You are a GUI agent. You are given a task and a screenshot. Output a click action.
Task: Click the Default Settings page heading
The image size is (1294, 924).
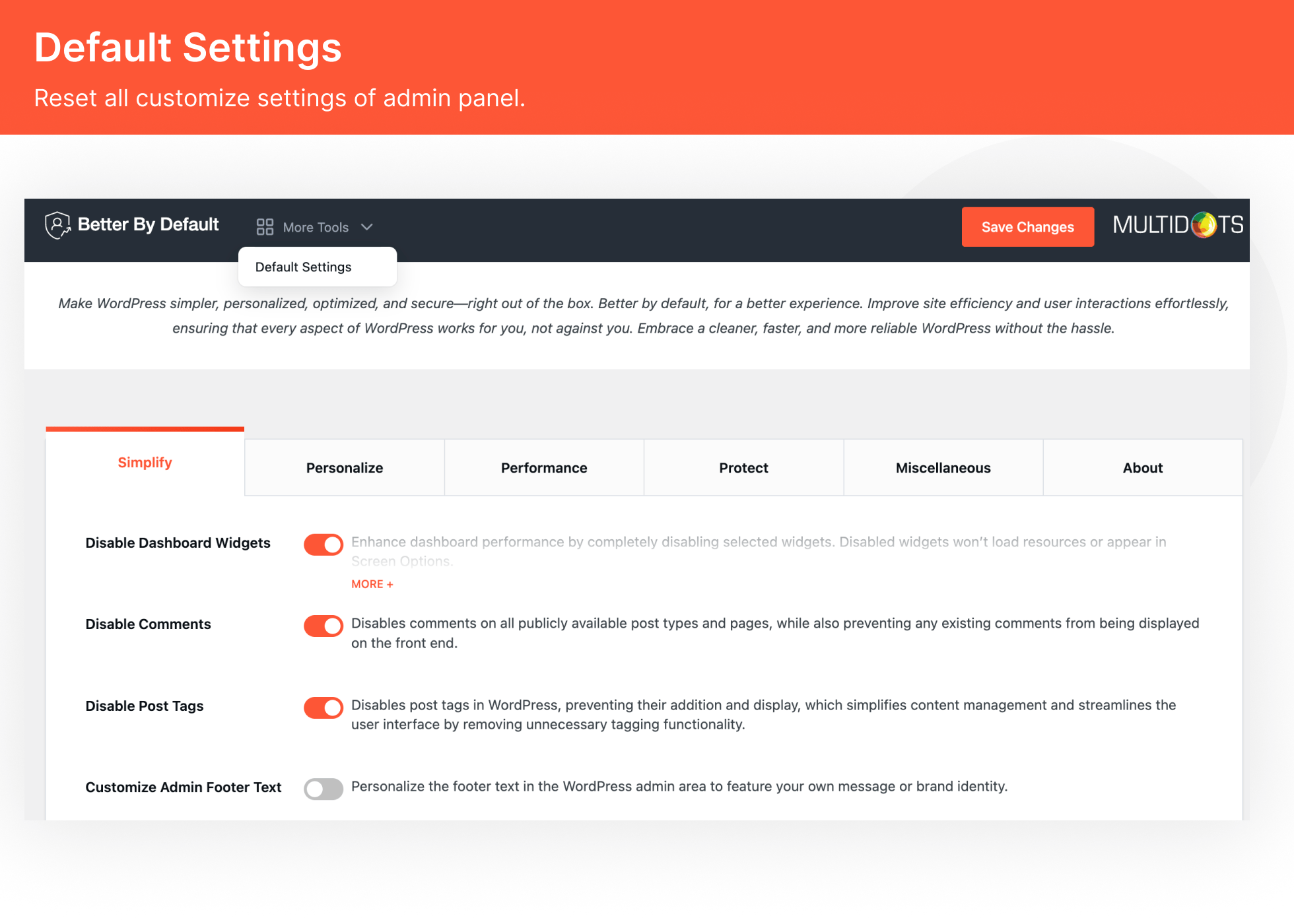tap(188, 47)
